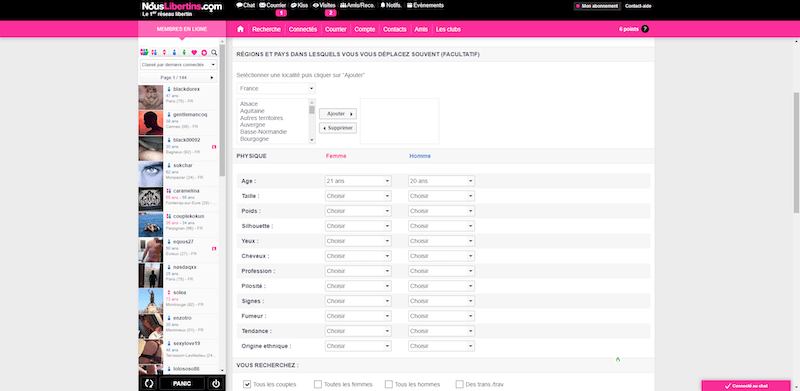Open the Homme Fumeur dropdown

click(x=441, y=316)
